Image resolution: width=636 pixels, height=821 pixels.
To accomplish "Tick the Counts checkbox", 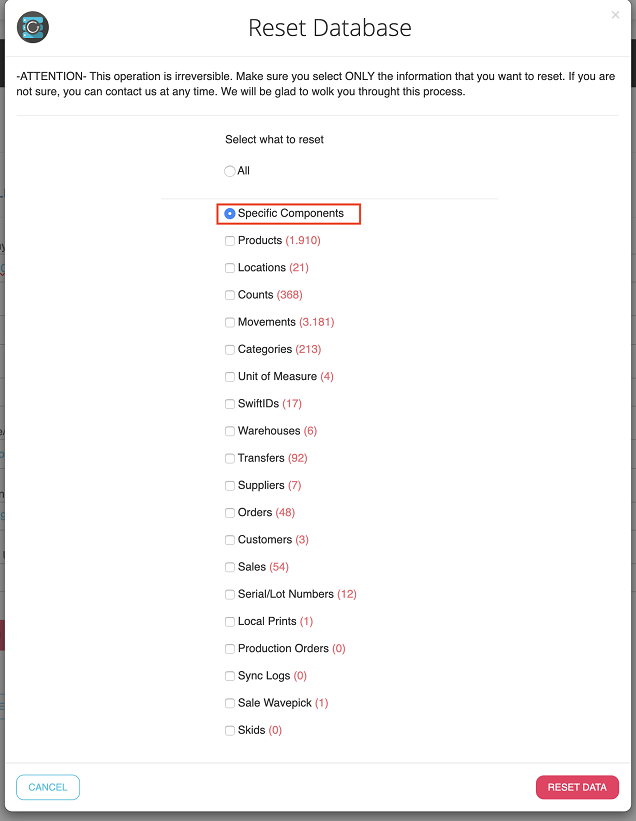I will (230, 295).
